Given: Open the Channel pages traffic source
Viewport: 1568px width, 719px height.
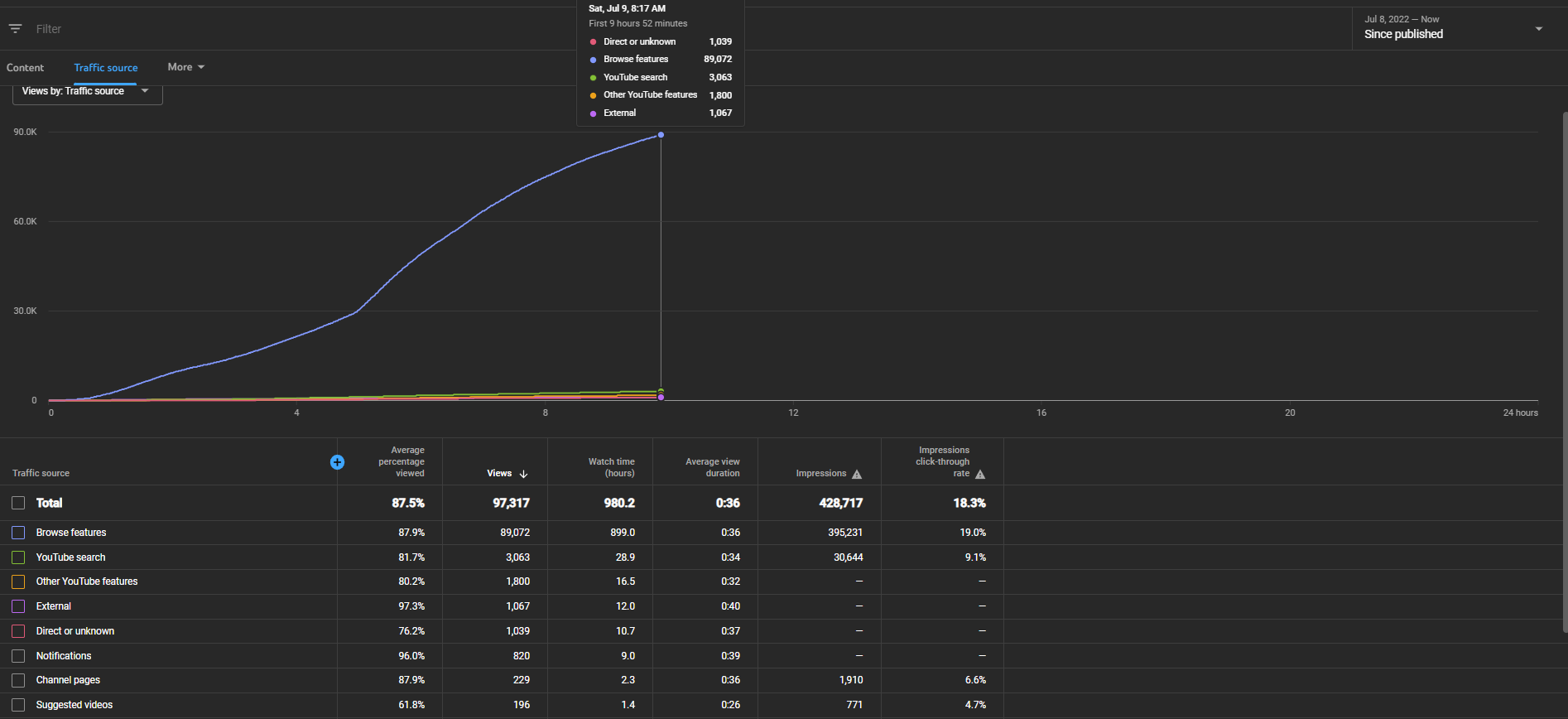Looking at the screenshot, I should pyautogui.click(x=68, y=680).
